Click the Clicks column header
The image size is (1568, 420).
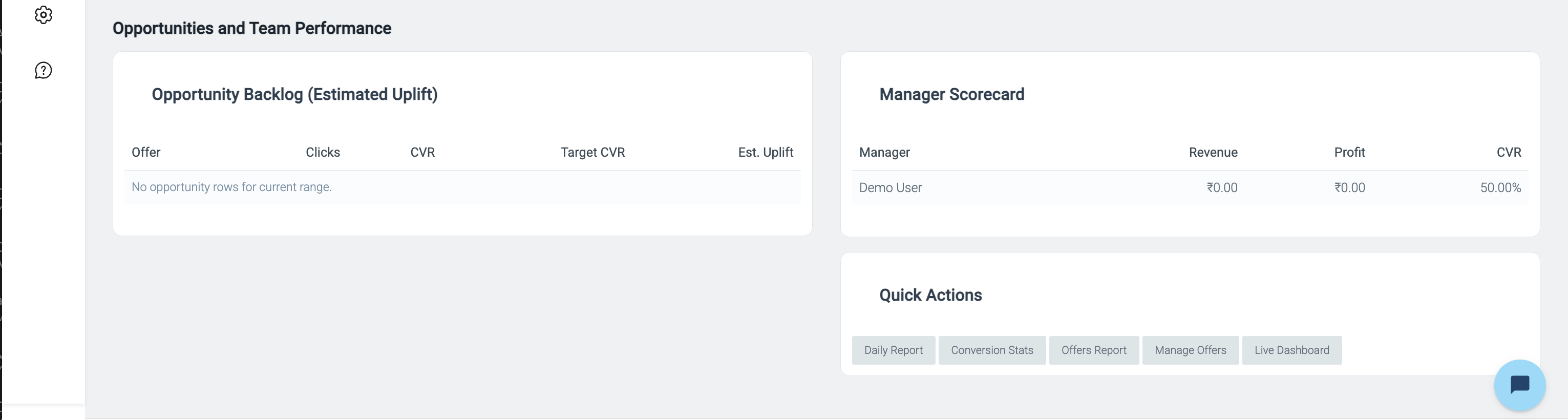tap(323, 152)
